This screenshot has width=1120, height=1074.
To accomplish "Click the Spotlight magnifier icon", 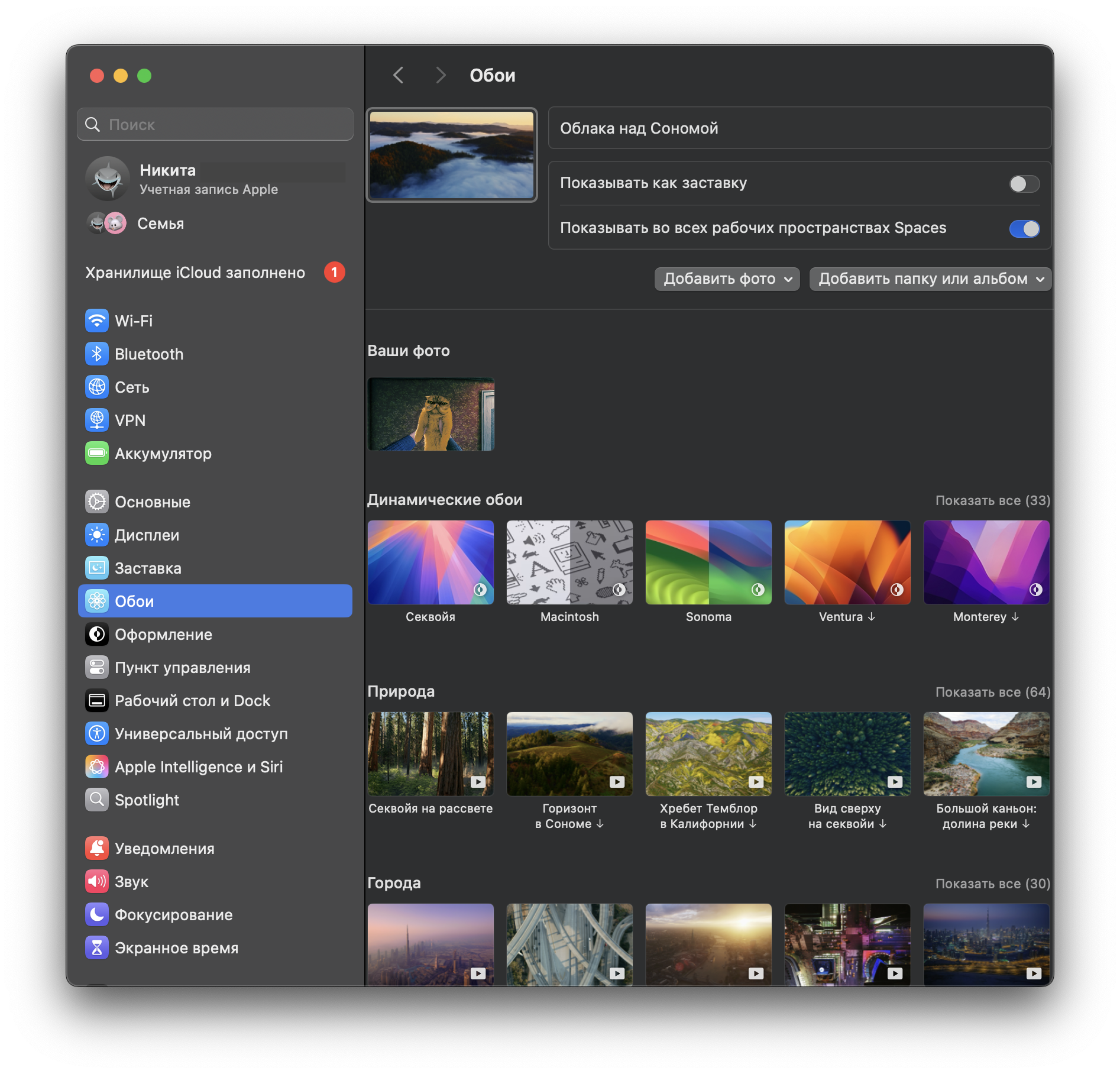I will point(97,800).
